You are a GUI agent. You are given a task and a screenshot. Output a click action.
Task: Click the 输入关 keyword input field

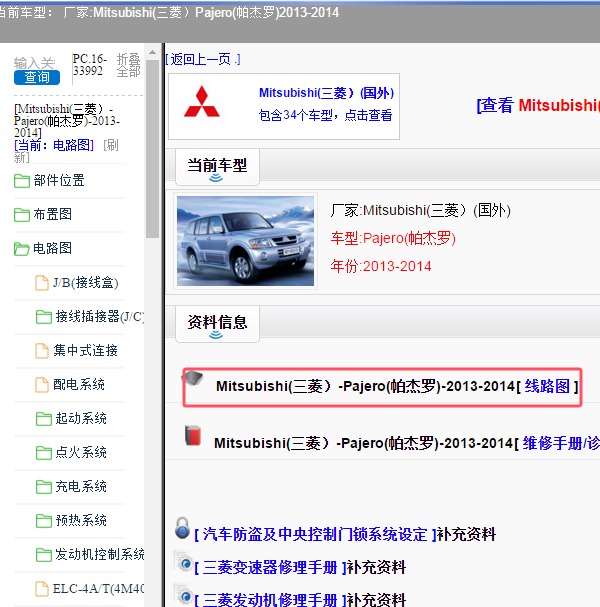(x=34, y=63)
